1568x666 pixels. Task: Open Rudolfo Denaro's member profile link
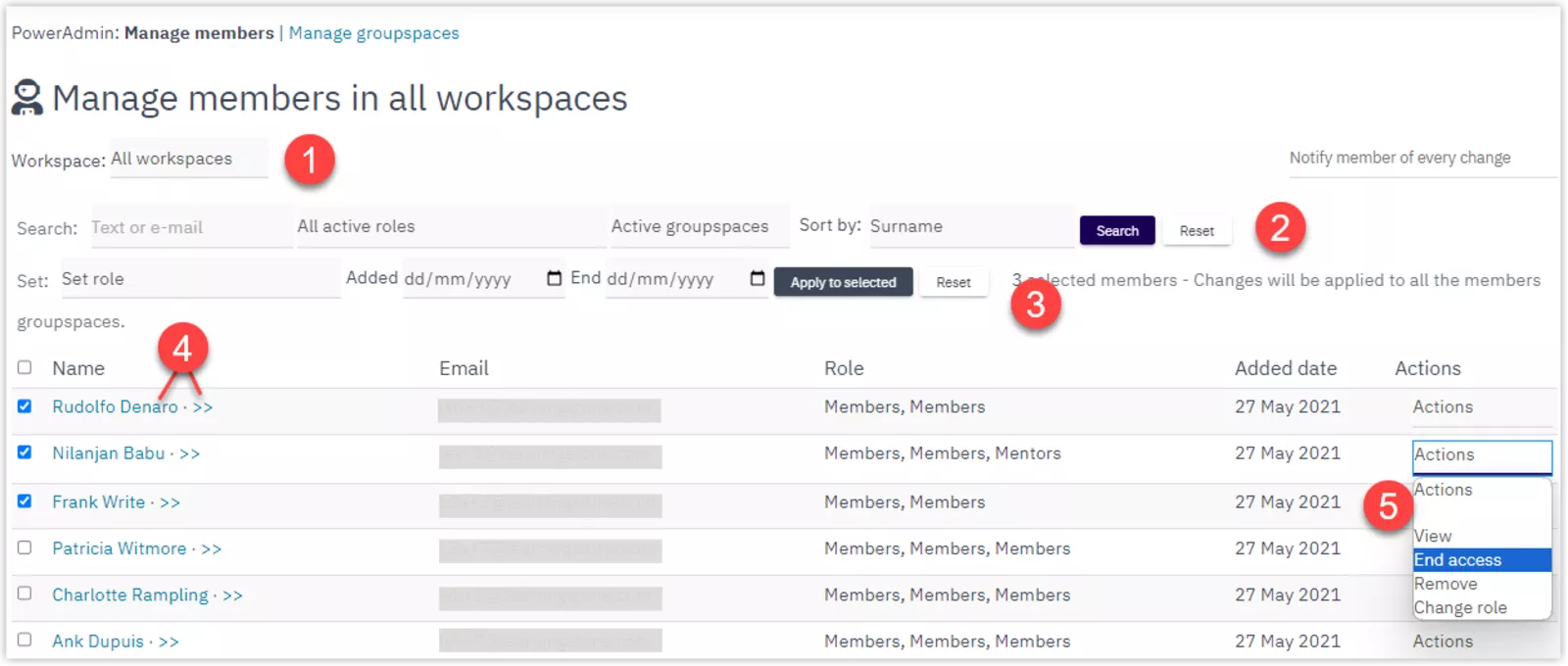coord(115,406)
